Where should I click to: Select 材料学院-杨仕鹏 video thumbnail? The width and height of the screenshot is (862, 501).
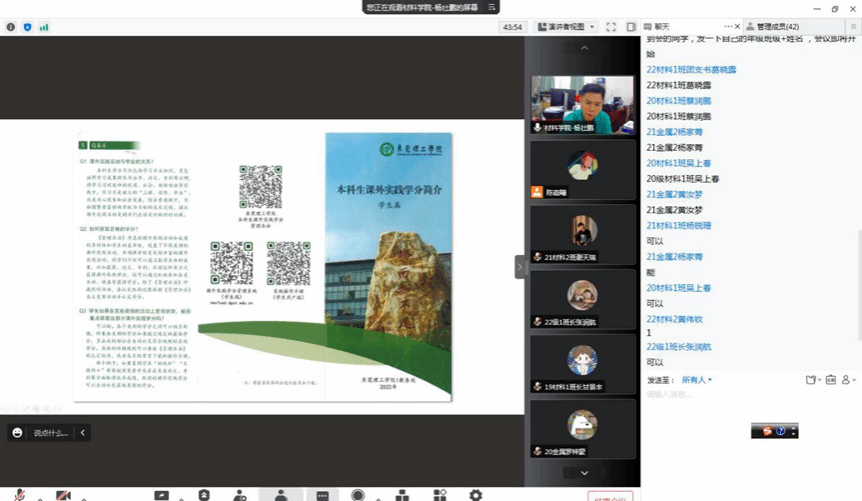583,106
